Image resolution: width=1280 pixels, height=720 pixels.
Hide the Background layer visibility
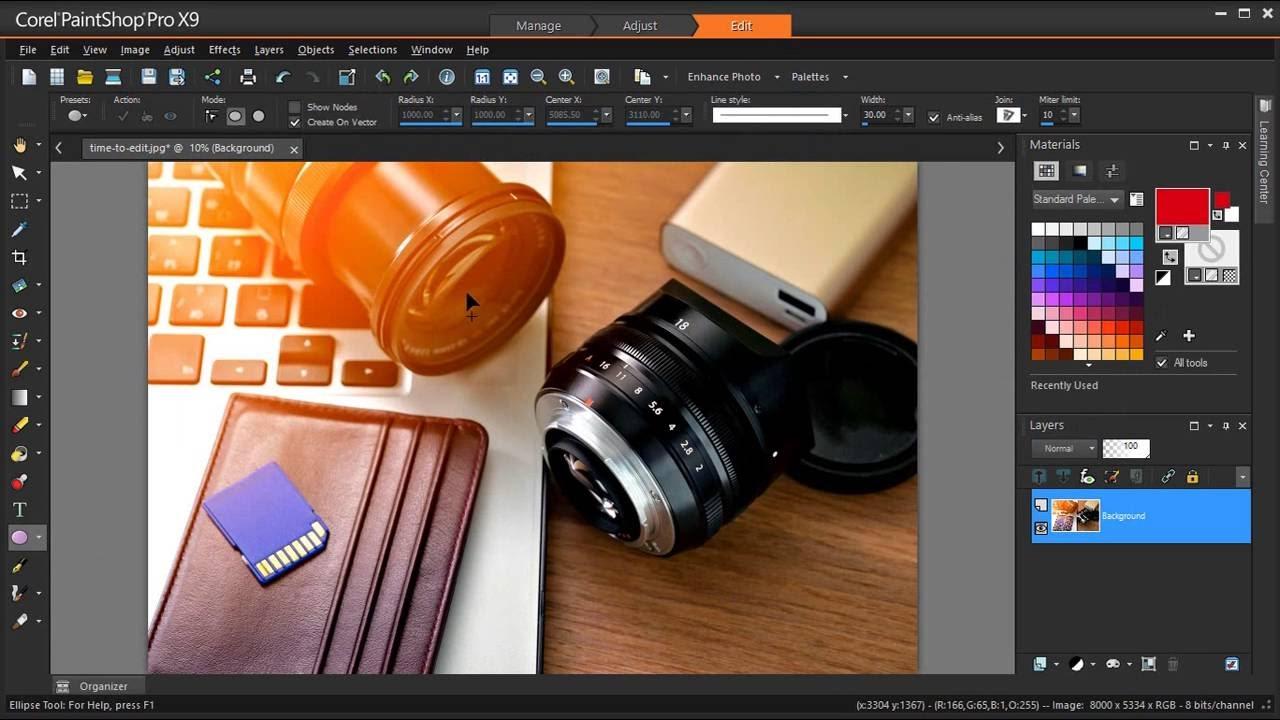coord(1041,528)
